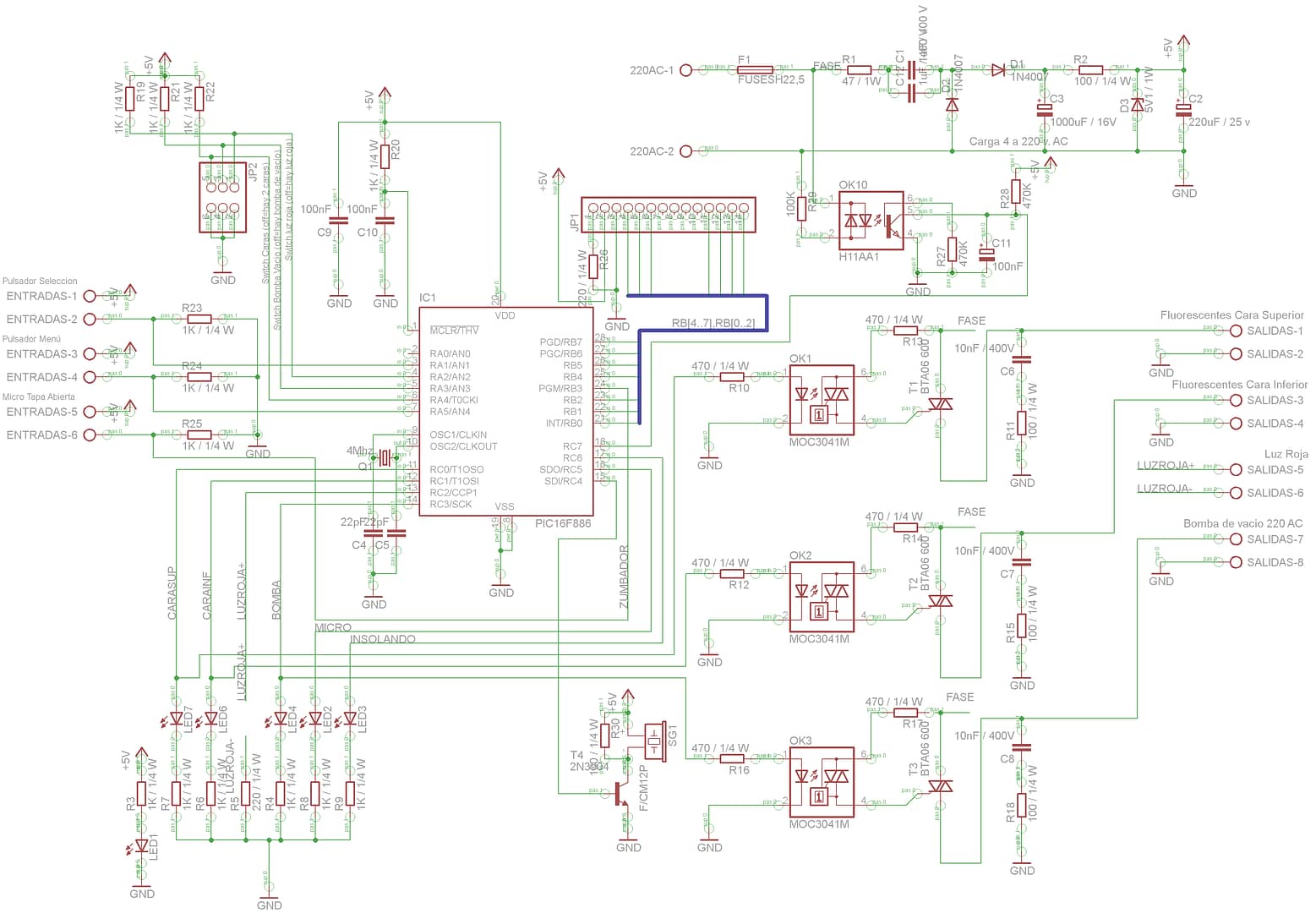Select the T1 triac symbol

click(940, 404)
